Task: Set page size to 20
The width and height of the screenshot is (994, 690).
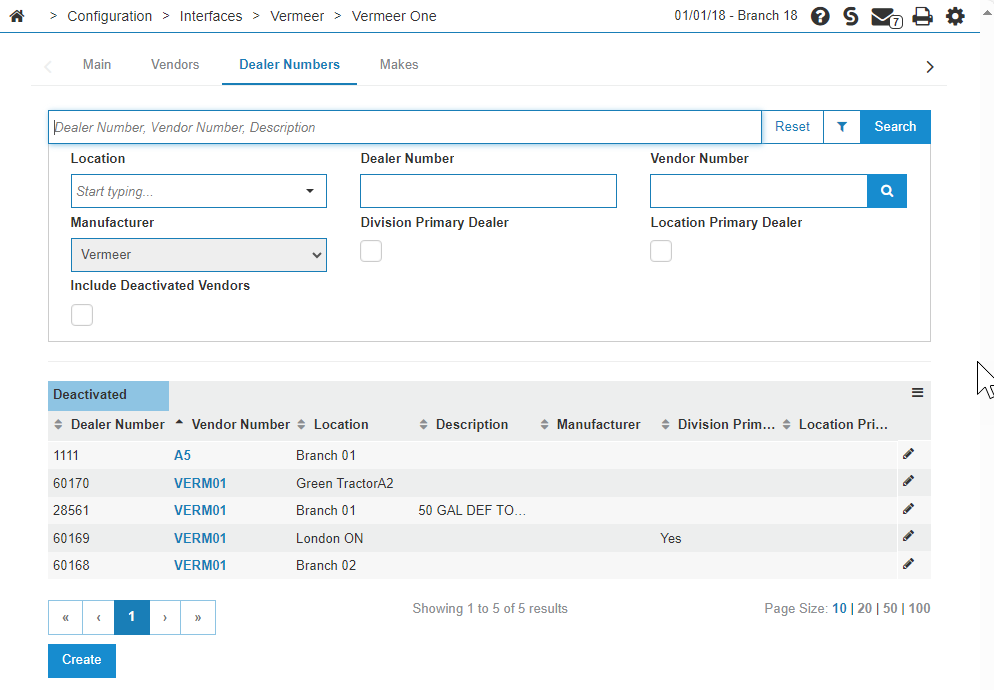Action: (x=865, y=609)
